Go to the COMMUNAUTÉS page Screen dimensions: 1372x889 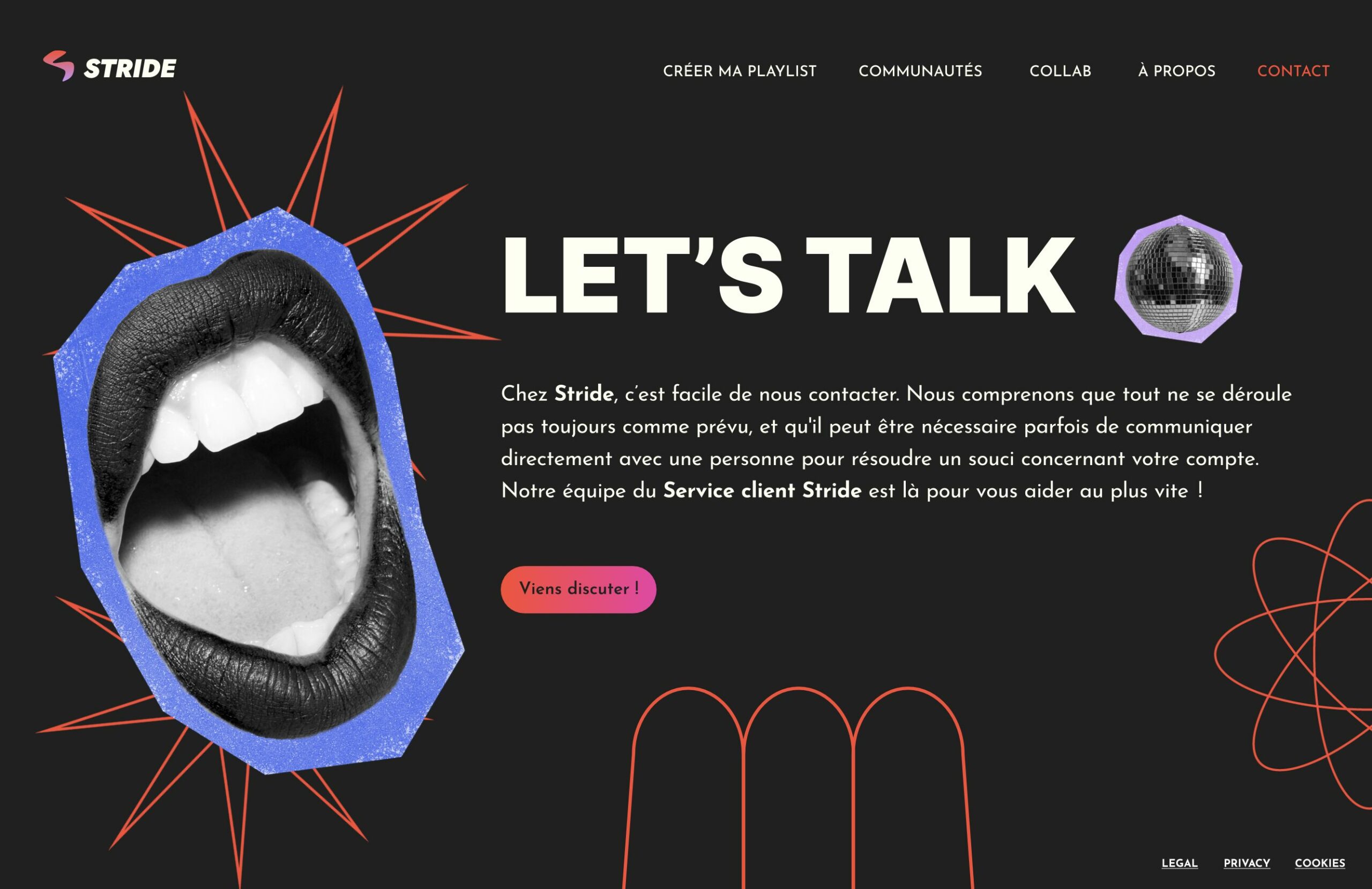[920, 71]
